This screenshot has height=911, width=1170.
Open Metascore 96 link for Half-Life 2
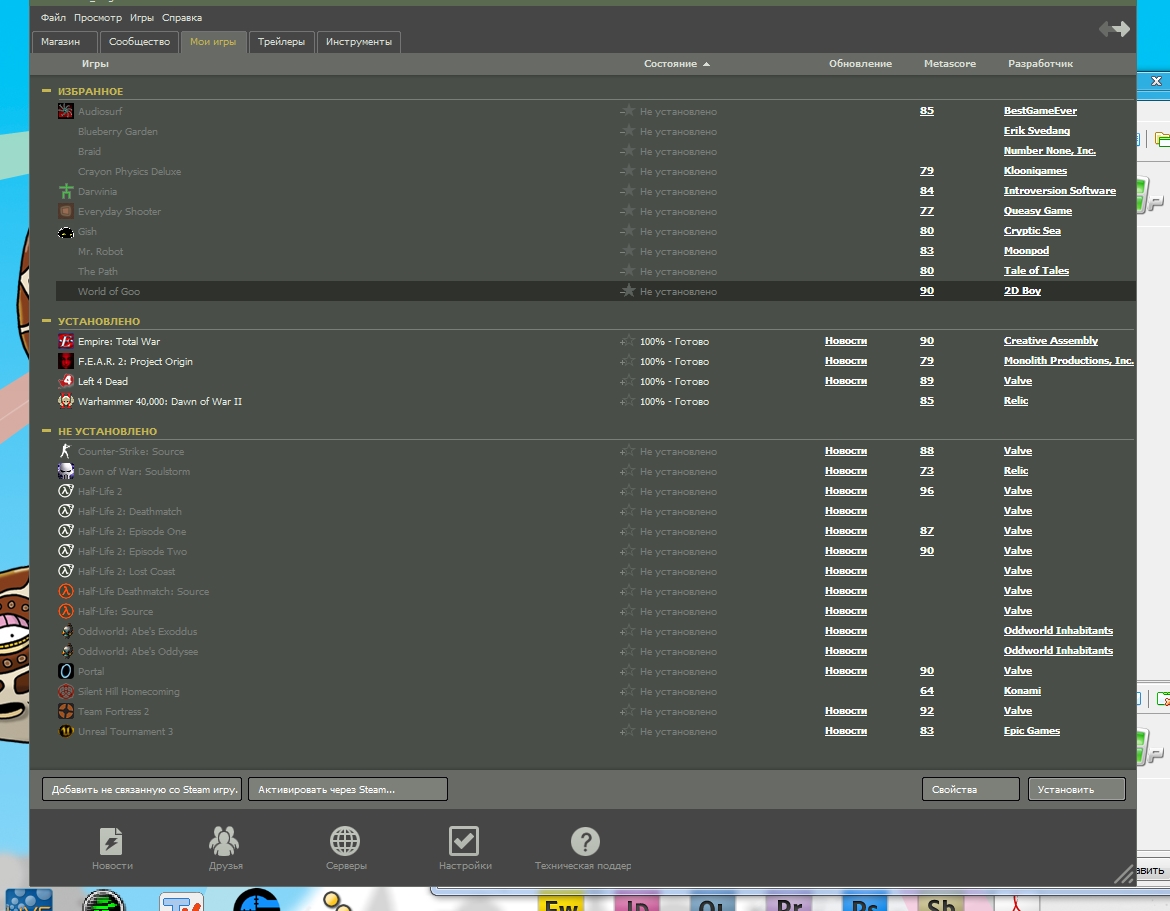tap(927, 490)
